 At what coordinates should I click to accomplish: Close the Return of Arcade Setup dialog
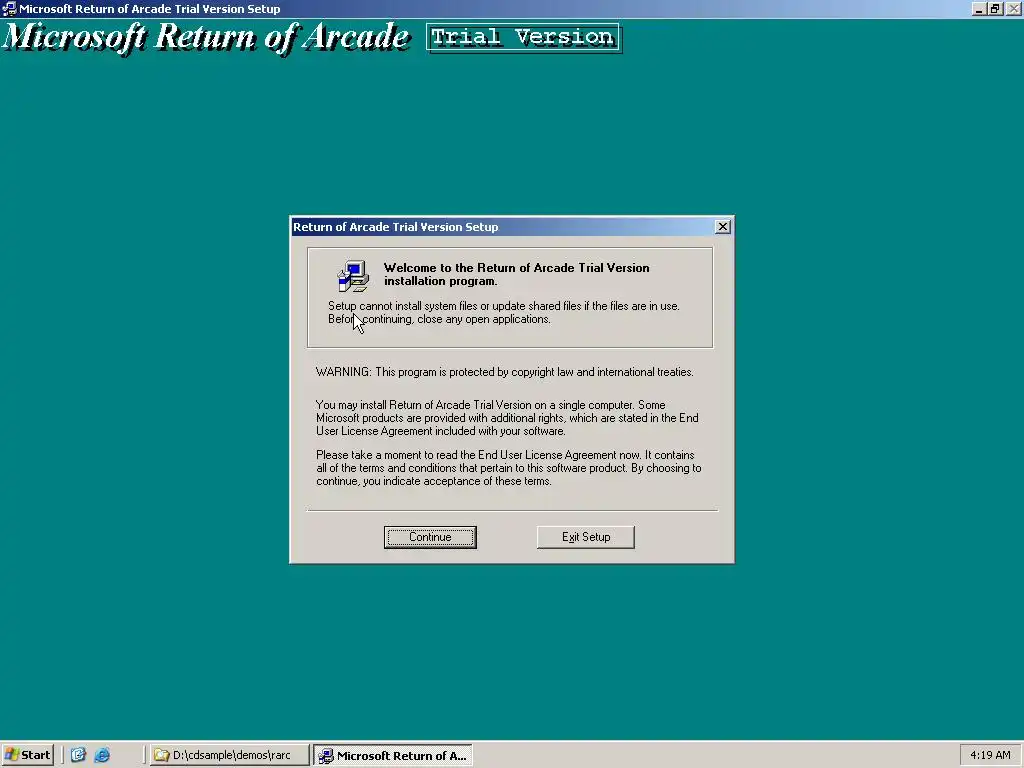click(x=722, y=227)
